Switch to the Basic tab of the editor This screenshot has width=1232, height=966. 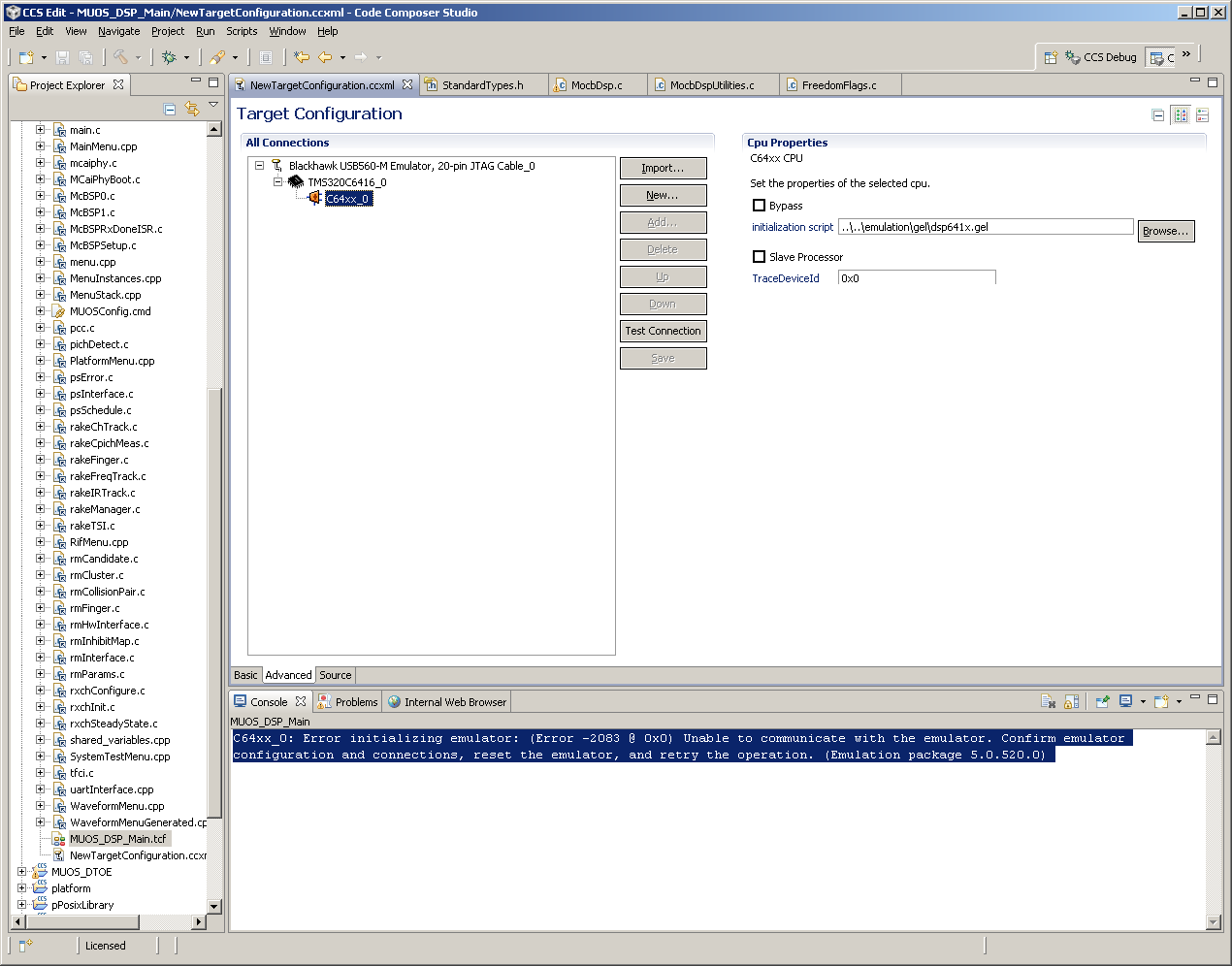[x=246, y=675]
